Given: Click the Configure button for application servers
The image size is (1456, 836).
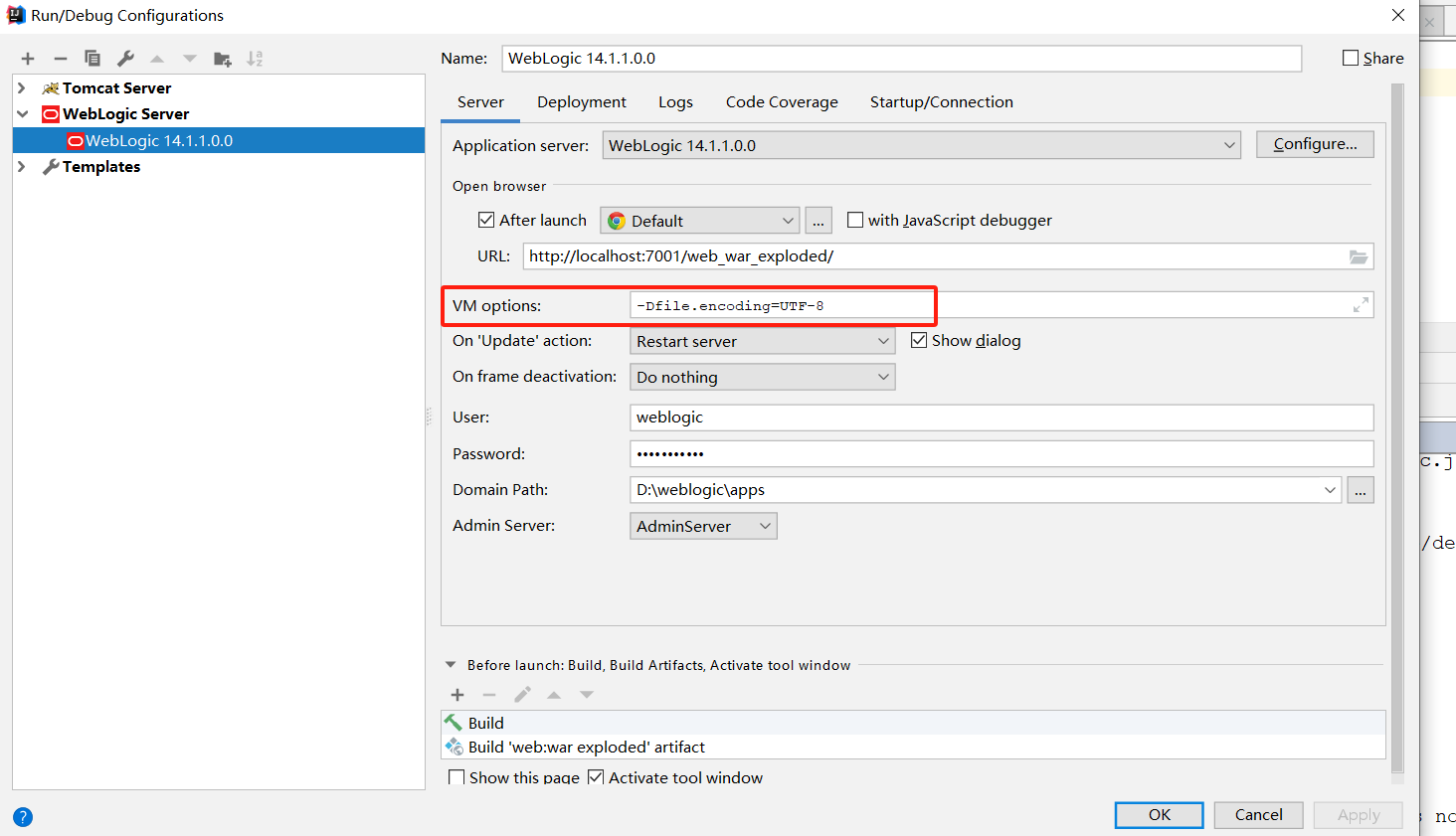Looking at the screenshot, I should click(1315, 143).
